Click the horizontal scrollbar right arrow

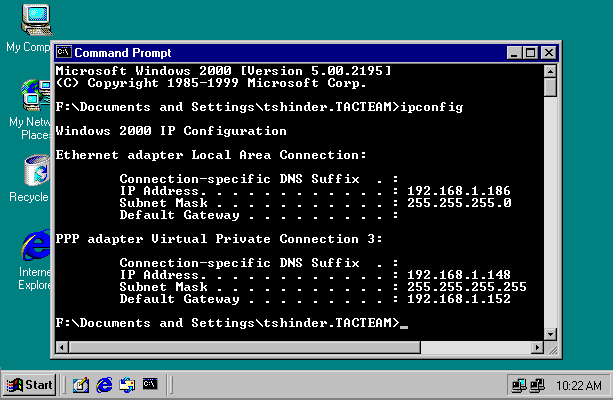tap(533, 346)
